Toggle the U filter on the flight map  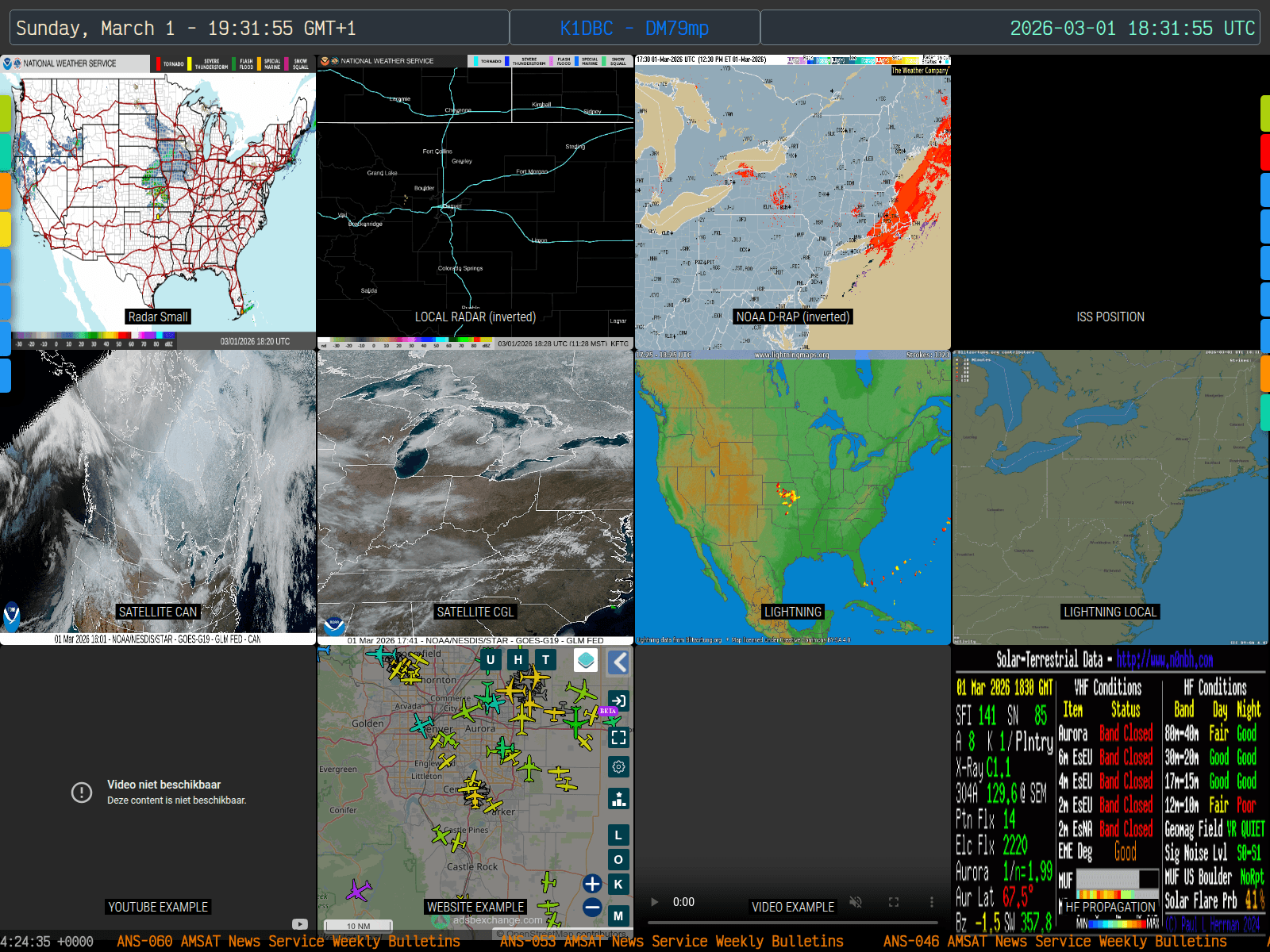click(x=491, y=660)
